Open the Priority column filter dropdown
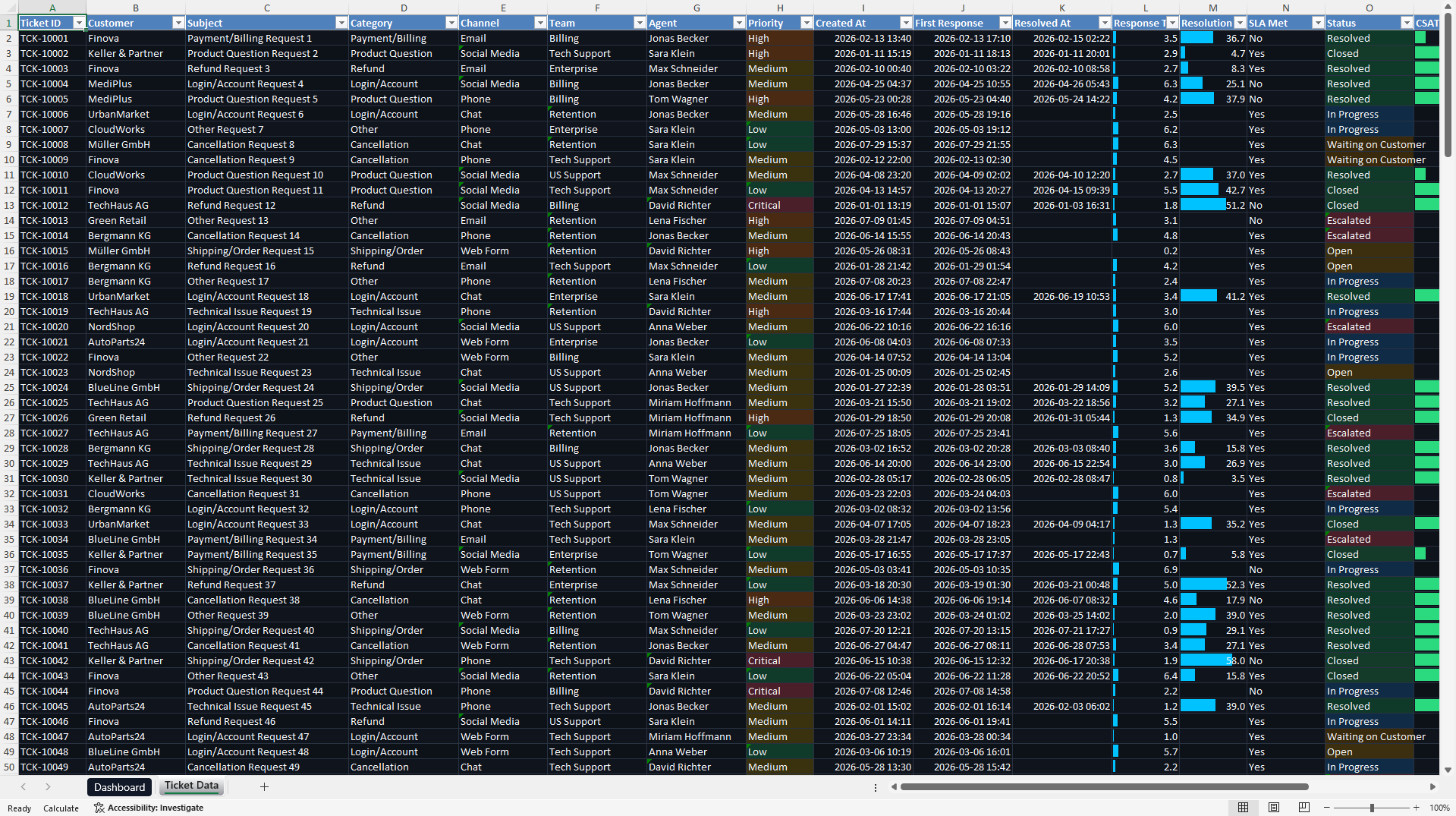Image resolution: width=1456 pixels, height=816 pixels. pos(807,23)
